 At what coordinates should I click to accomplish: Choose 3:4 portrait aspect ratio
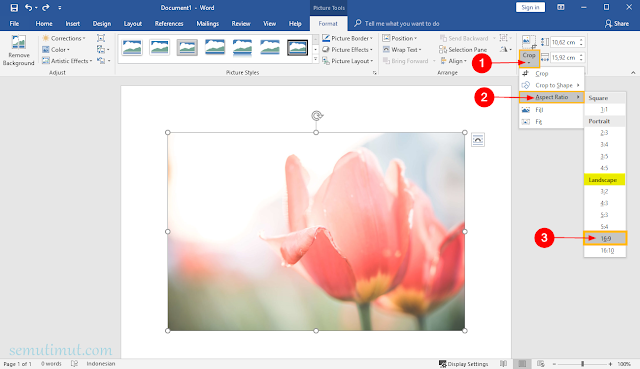point(604,144)
